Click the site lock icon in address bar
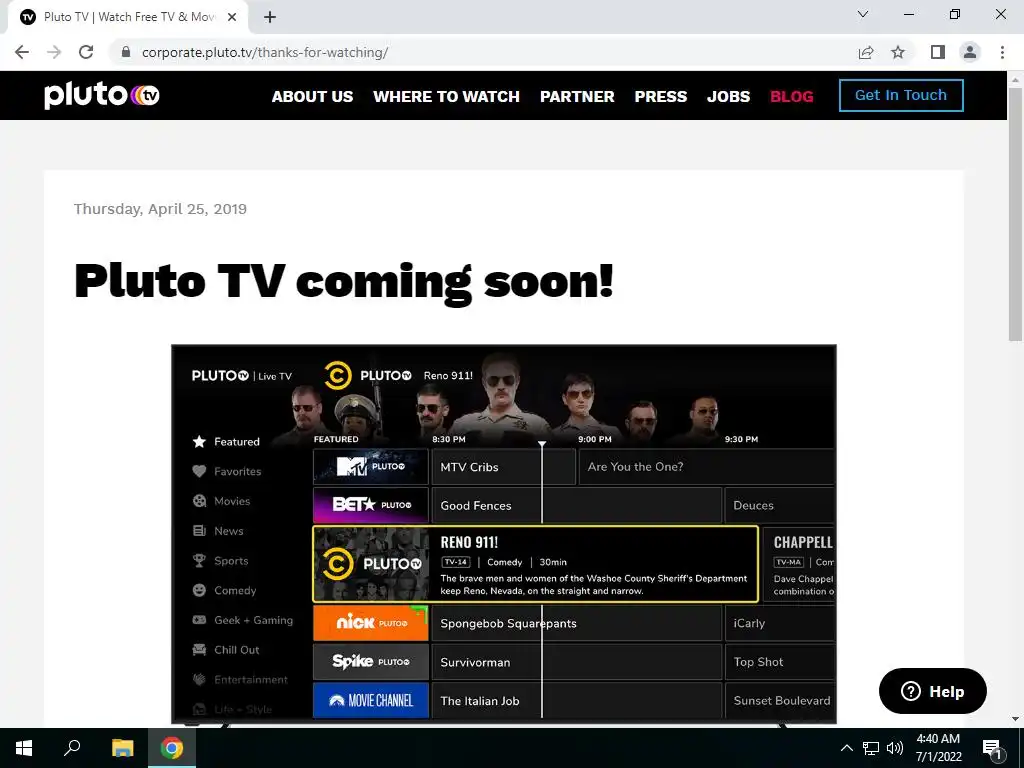This screenshot has height=768, width=1024. point(126,52)
